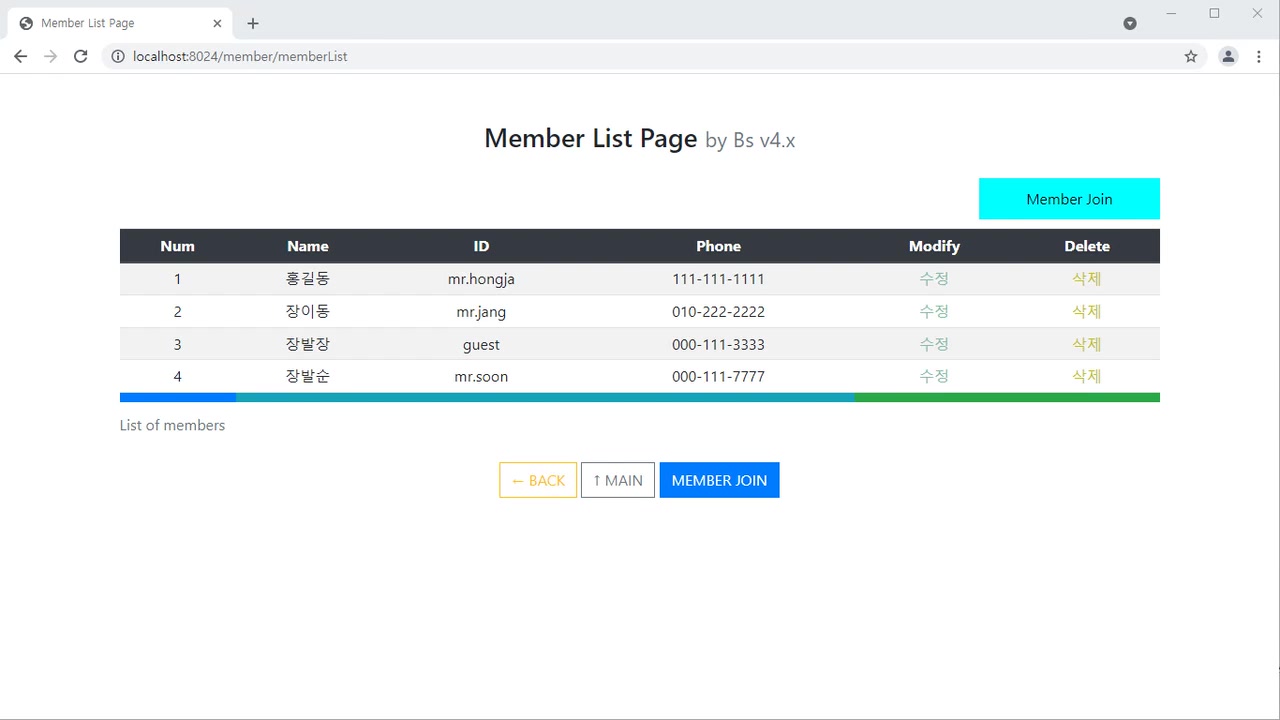Close the Member List Page tab
This screenshot has width=1280, height=720.
pyautogui.click(x=217, y=23)
